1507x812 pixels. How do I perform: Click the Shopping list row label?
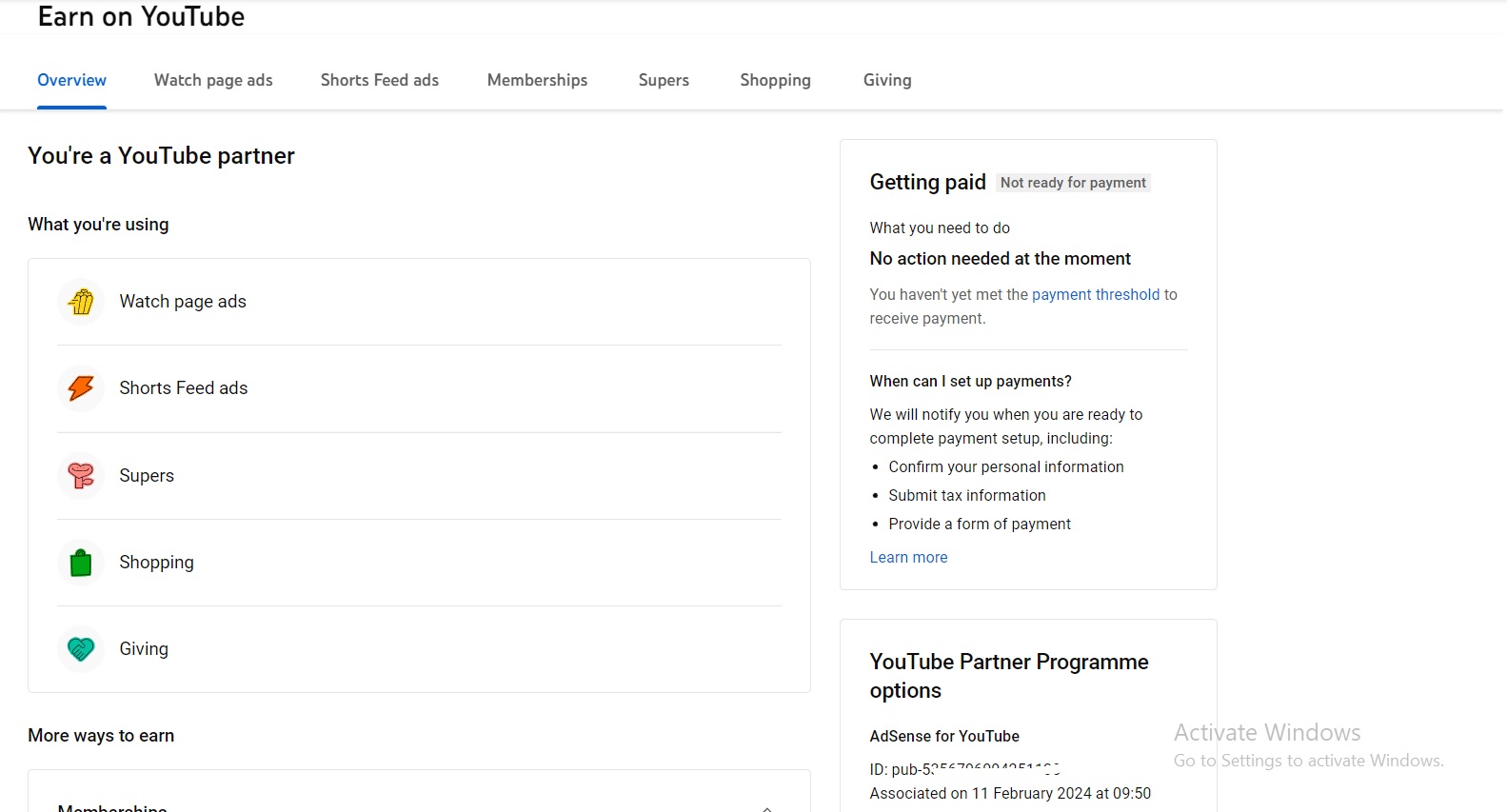pos(156,563)
